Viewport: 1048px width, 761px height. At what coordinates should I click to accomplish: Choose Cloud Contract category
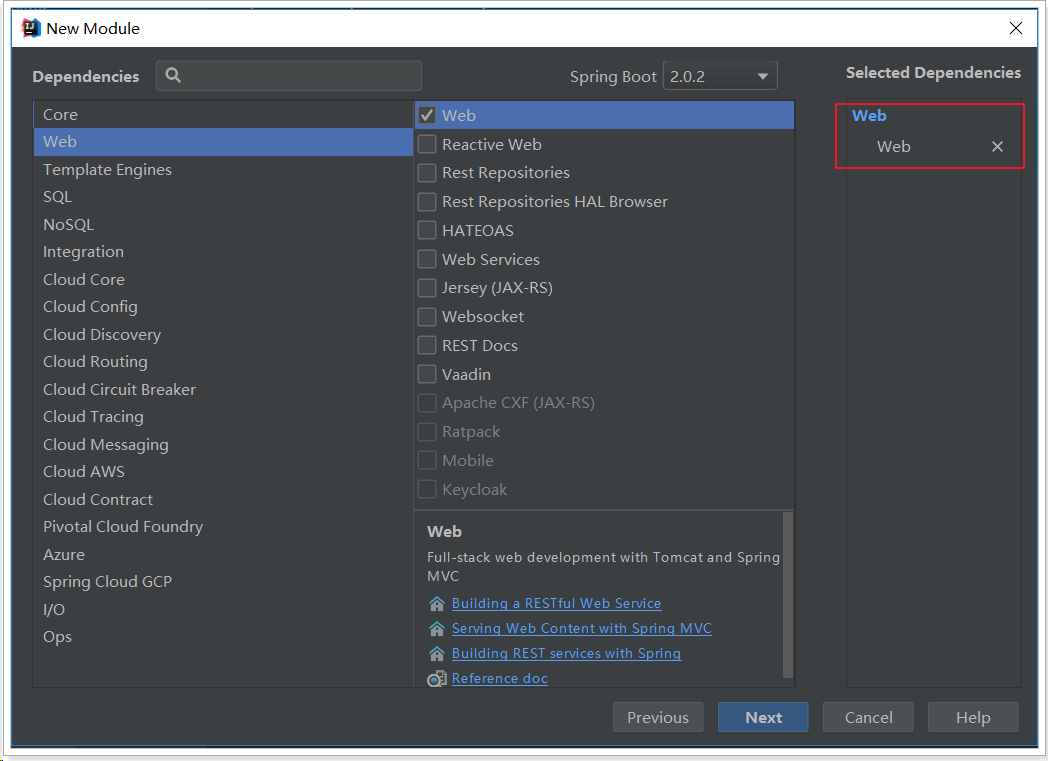(x=223, y=499)
